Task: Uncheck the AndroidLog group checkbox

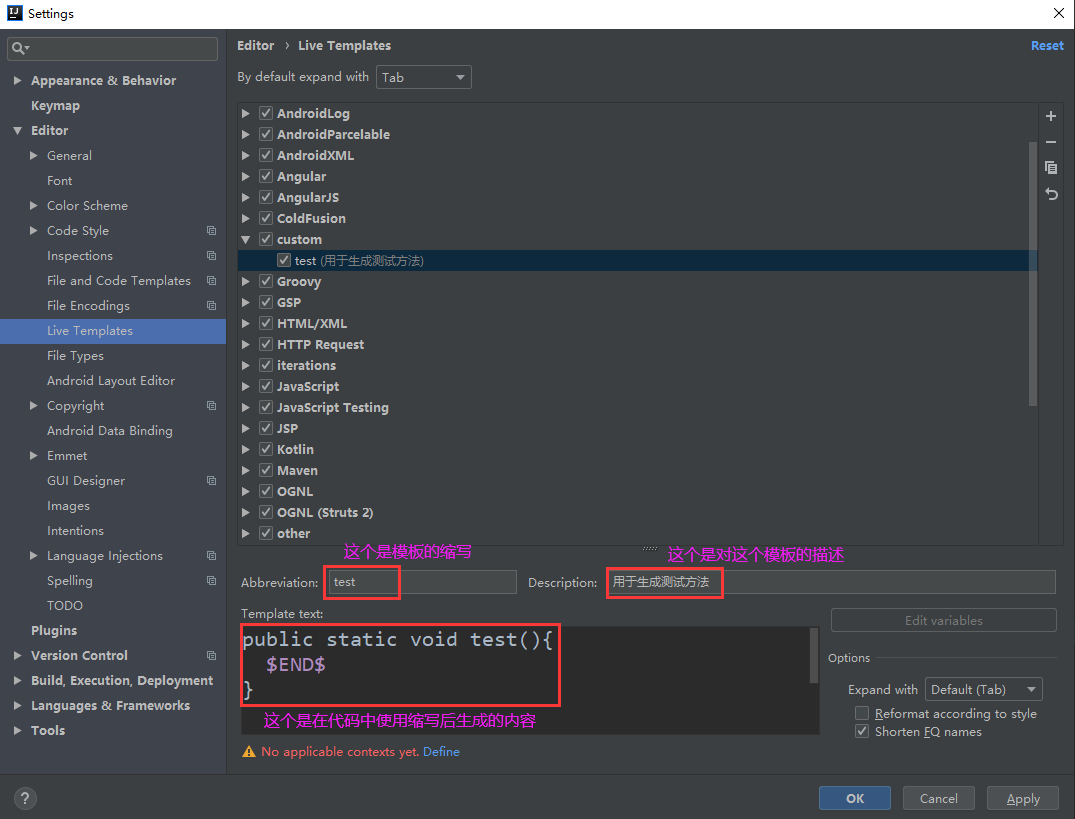Action: tap(266, 113)
